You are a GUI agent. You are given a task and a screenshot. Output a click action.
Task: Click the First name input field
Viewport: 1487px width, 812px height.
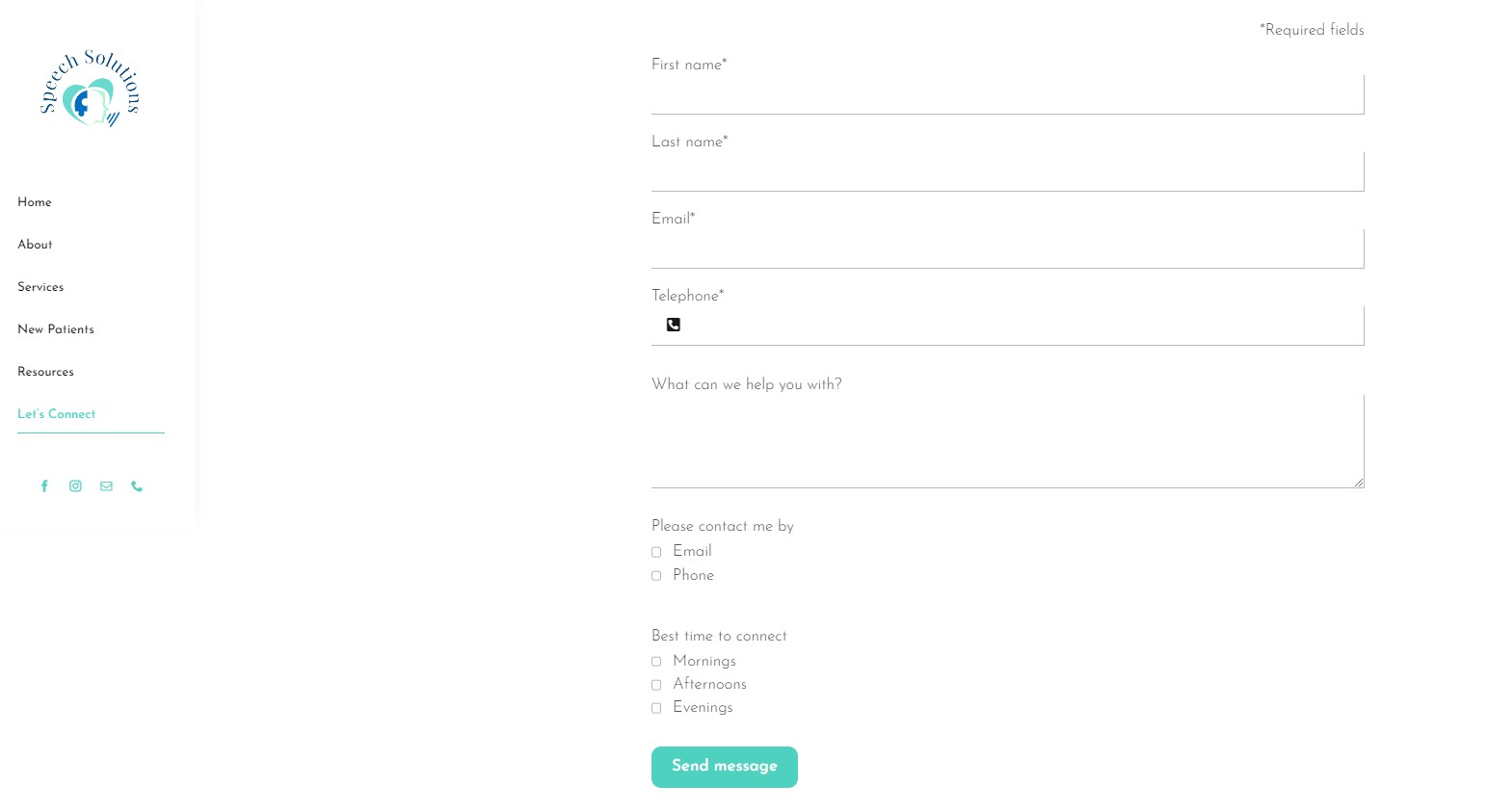pyautogui.click(x=1007, y=95)
